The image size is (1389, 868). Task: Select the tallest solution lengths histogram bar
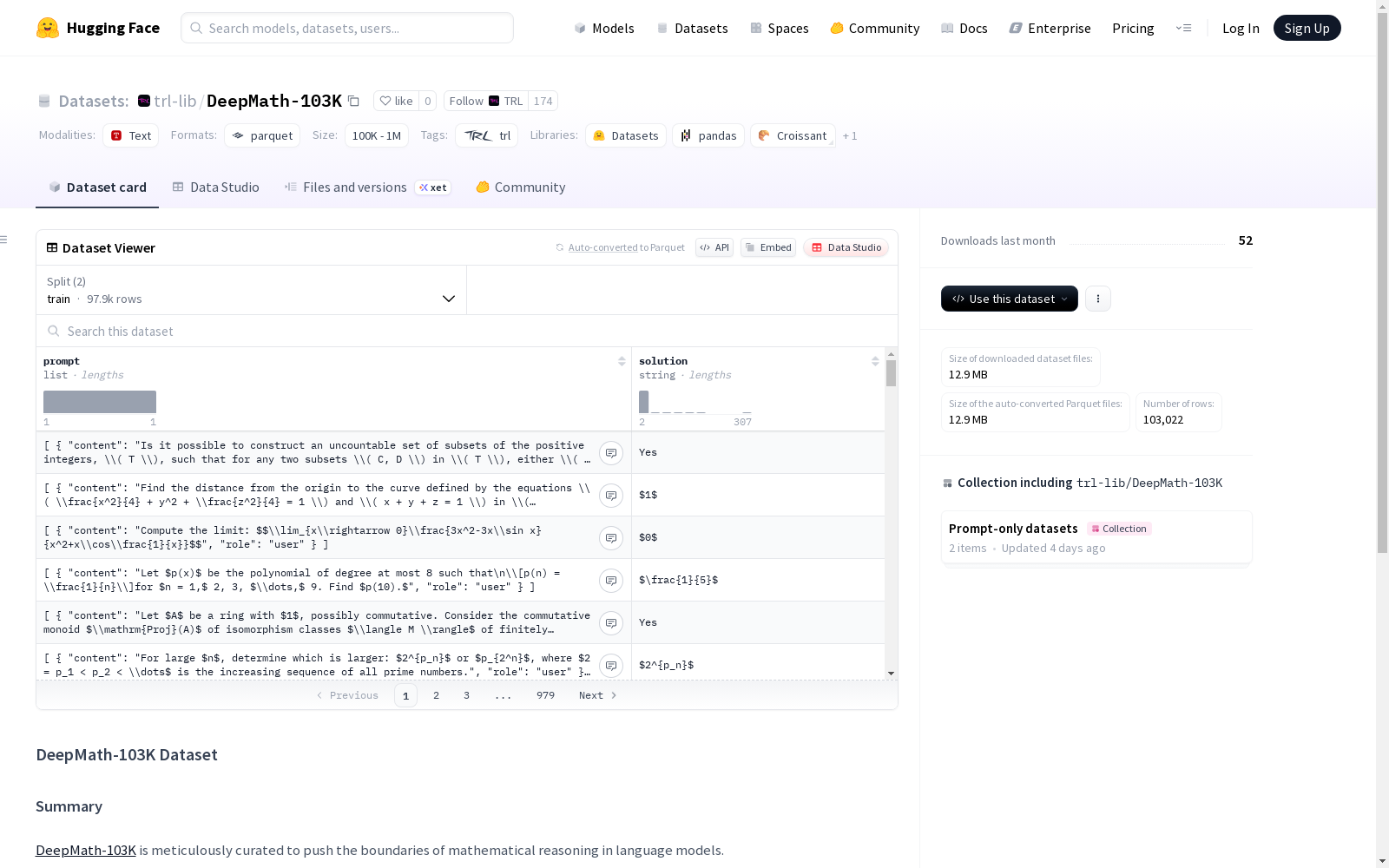[643, 402]
